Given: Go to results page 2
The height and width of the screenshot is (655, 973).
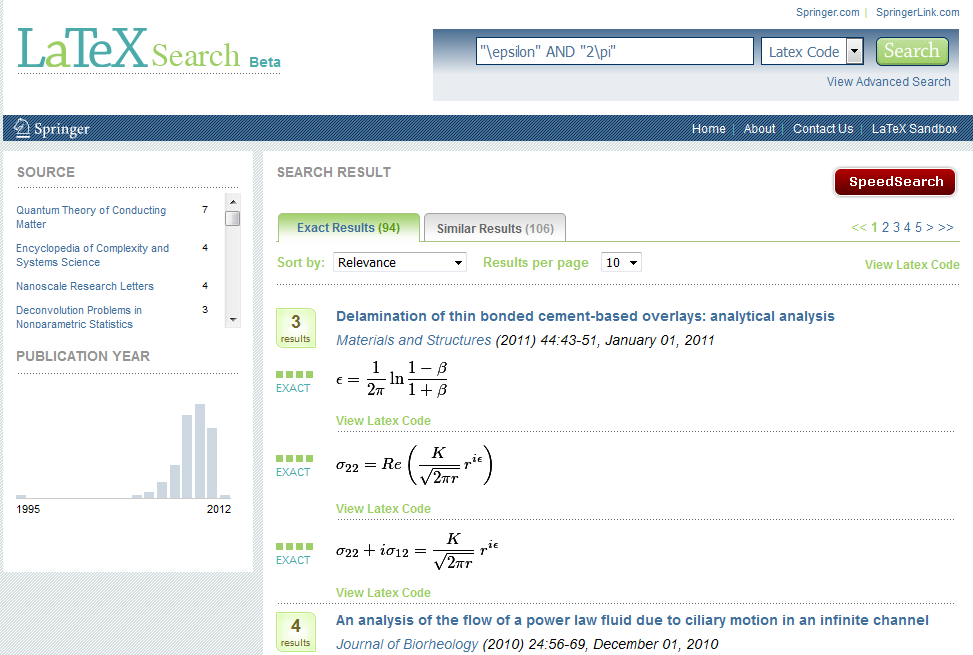Looking at the screenshot, I should pos(886,228).
